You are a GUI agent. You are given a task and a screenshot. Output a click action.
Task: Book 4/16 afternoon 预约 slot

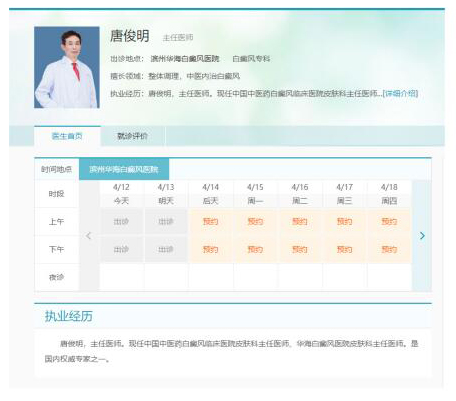tap(300, 249)
